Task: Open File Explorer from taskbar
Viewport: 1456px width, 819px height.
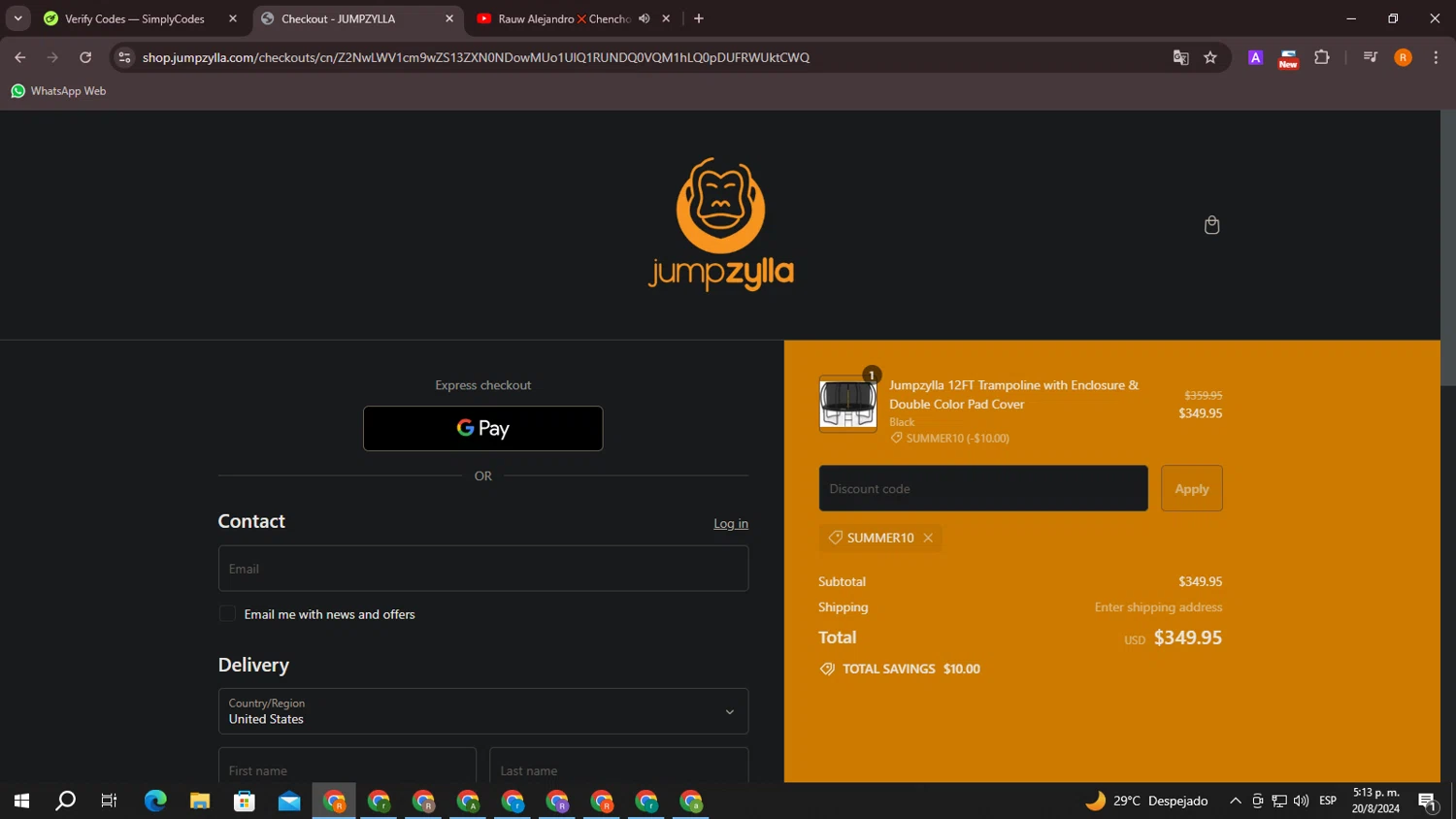Action: [x=200, y=801]
